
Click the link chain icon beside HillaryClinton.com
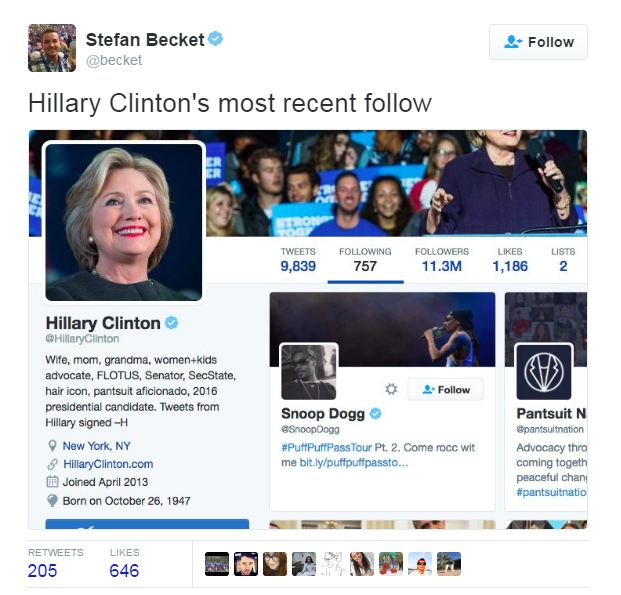click(x=52, y=464)
